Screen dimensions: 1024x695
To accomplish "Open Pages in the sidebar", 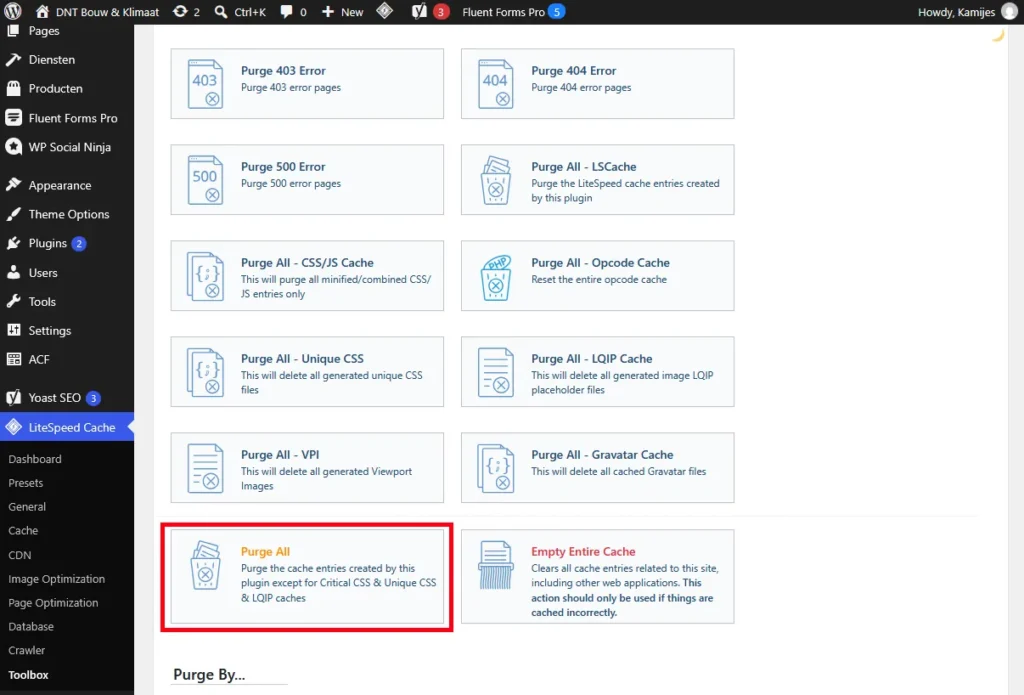I will tap(44, 31).
